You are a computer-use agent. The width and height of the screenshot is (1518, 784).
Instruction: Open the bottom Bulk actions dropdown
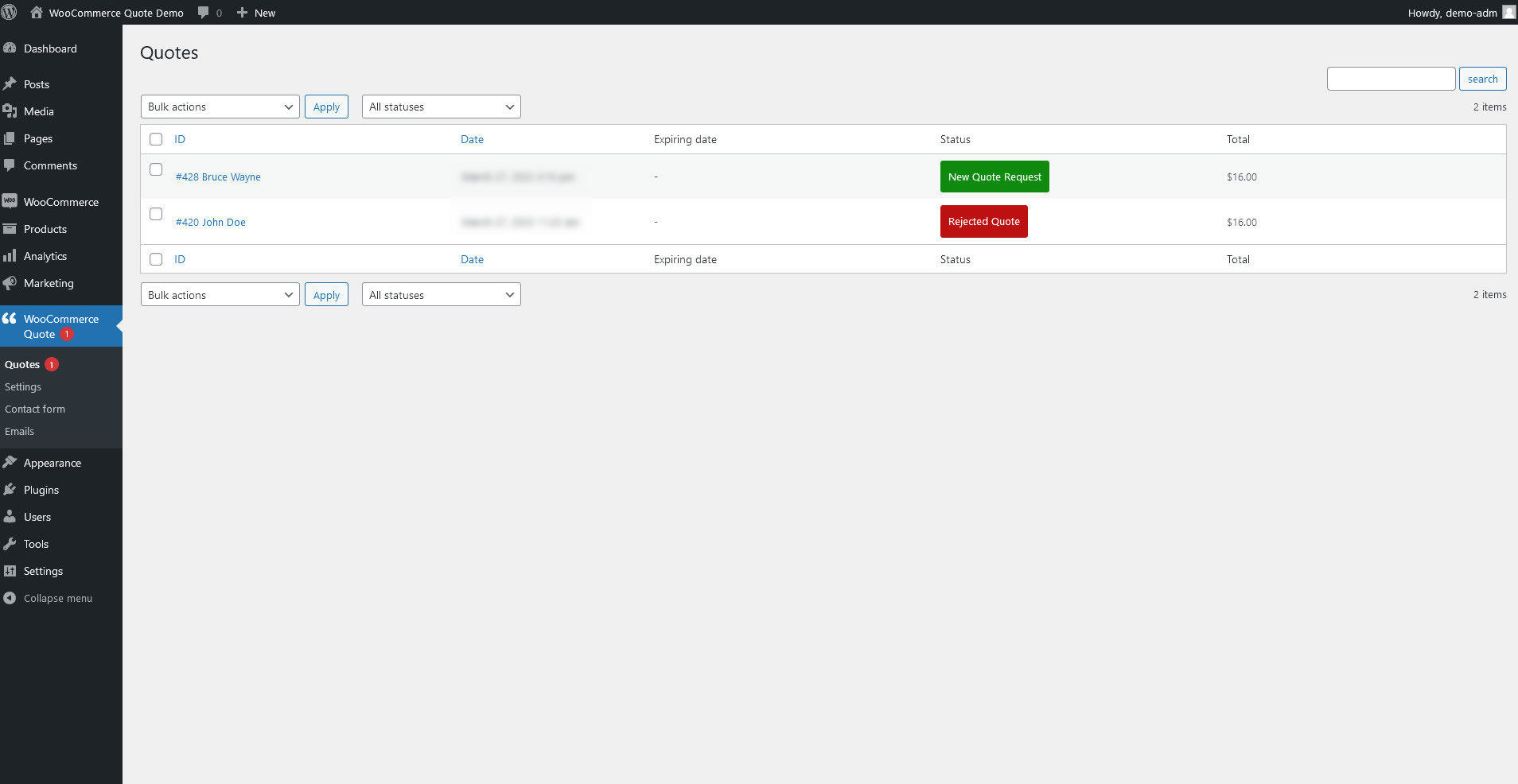coord(220,295)
